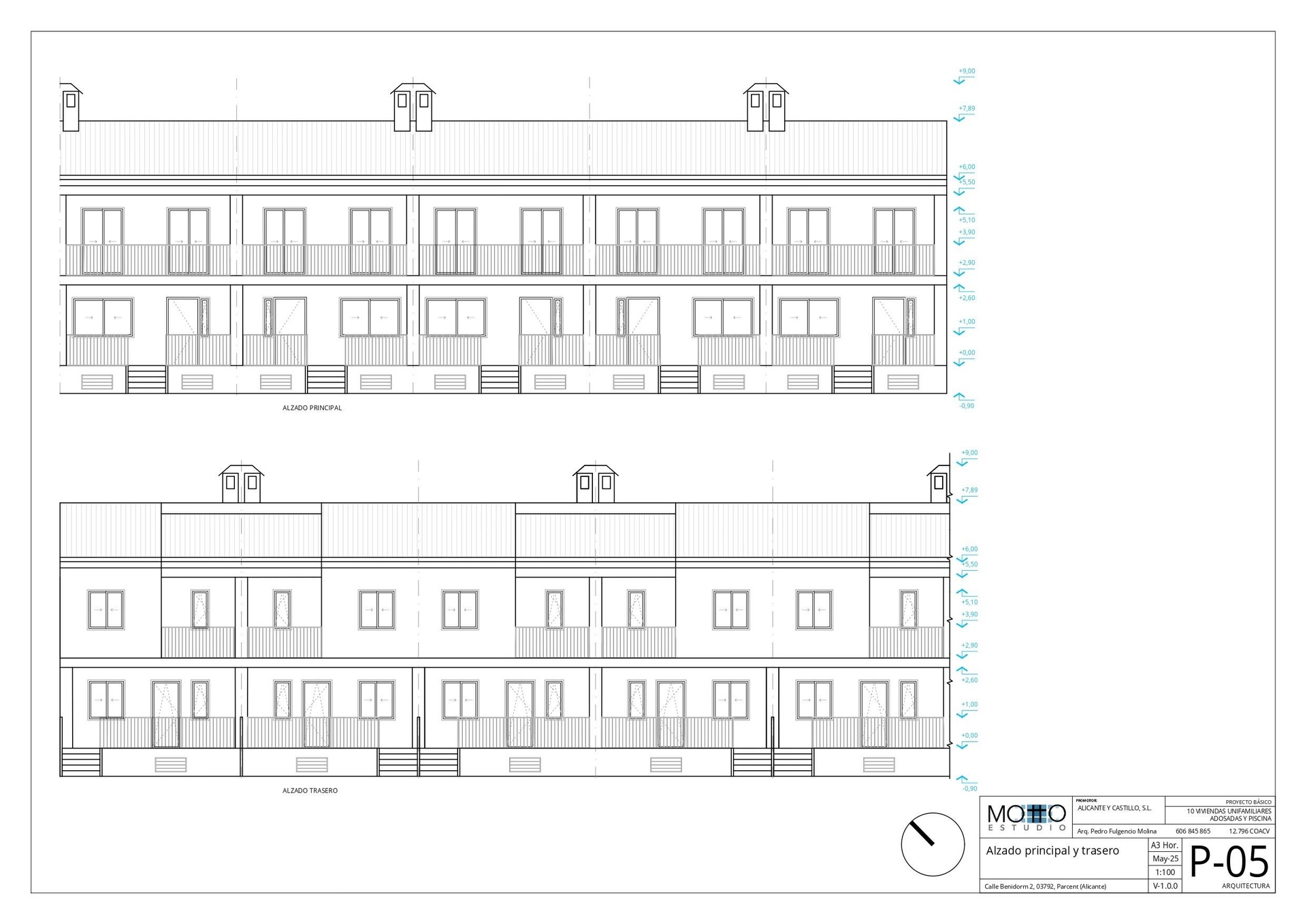
Task: Select the 'Alzado principal y trasero' title
Action: [1052, 851]
